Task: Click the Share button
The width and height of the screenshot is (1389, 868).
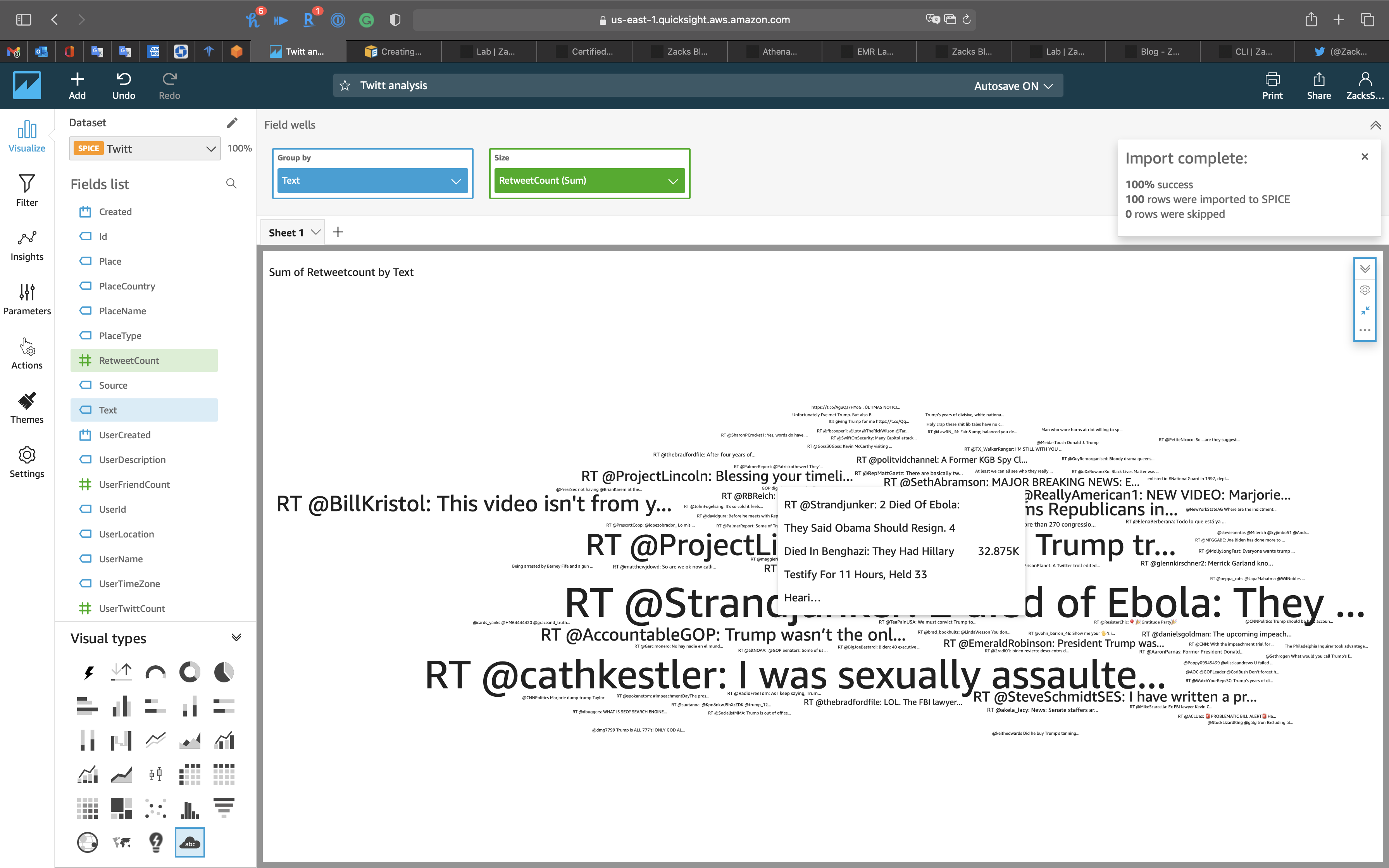Action: pos(1318,86)
